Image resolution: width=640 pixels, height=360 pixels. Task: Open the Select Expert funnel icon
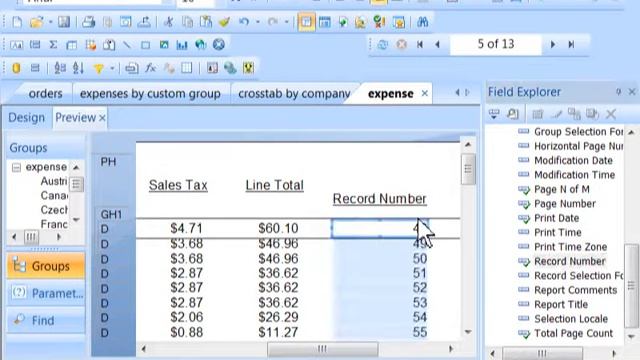[x=98, y=68]
